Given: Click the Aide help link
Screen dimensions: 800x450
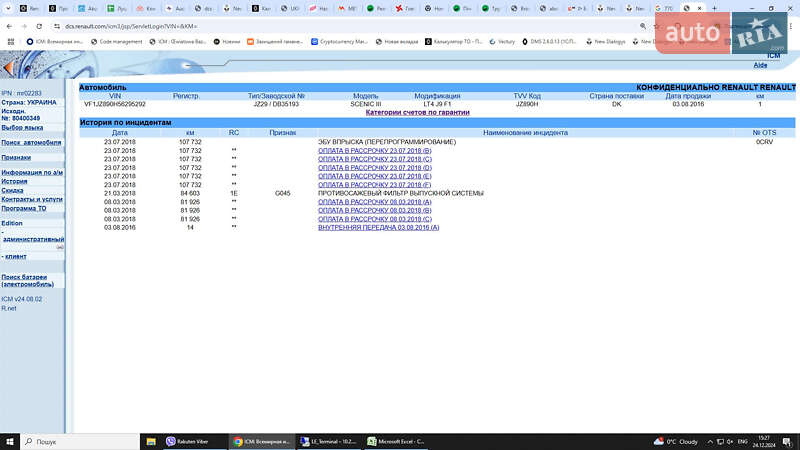Looking at the screenshot, I should (760, 65).
